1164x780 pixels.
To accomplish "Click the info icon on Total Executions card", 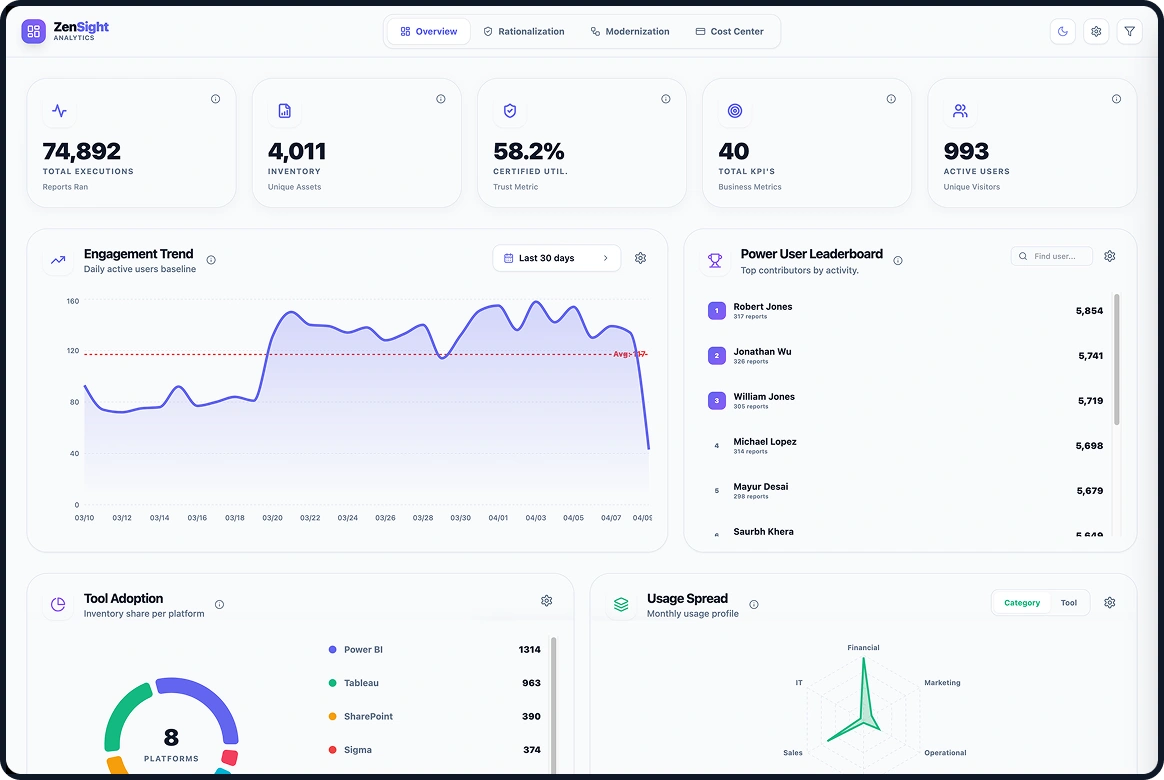I will click(x=216, y=99).
